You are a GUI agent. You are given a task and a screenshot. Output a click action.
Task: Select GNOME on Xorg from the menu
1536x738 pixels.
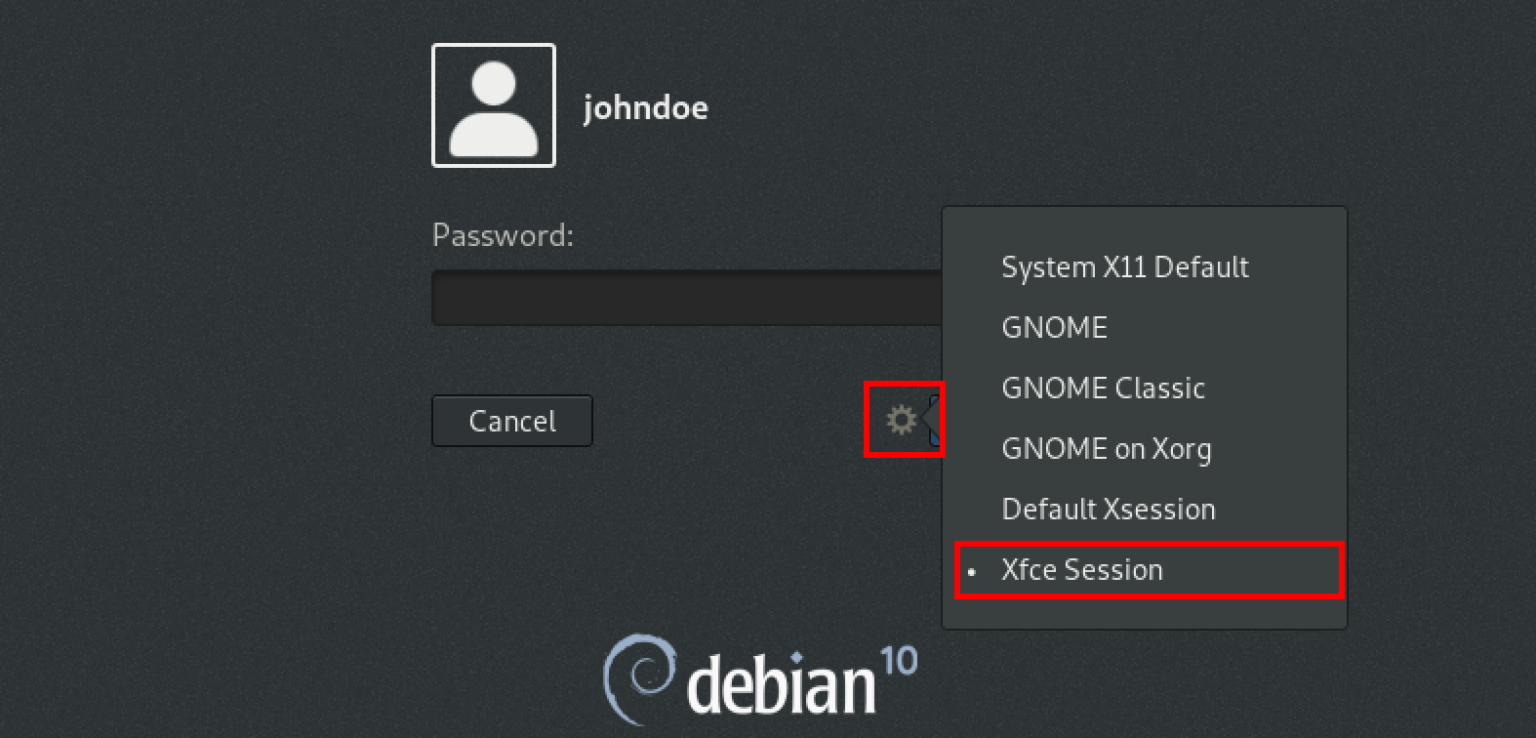(1106, 448)
